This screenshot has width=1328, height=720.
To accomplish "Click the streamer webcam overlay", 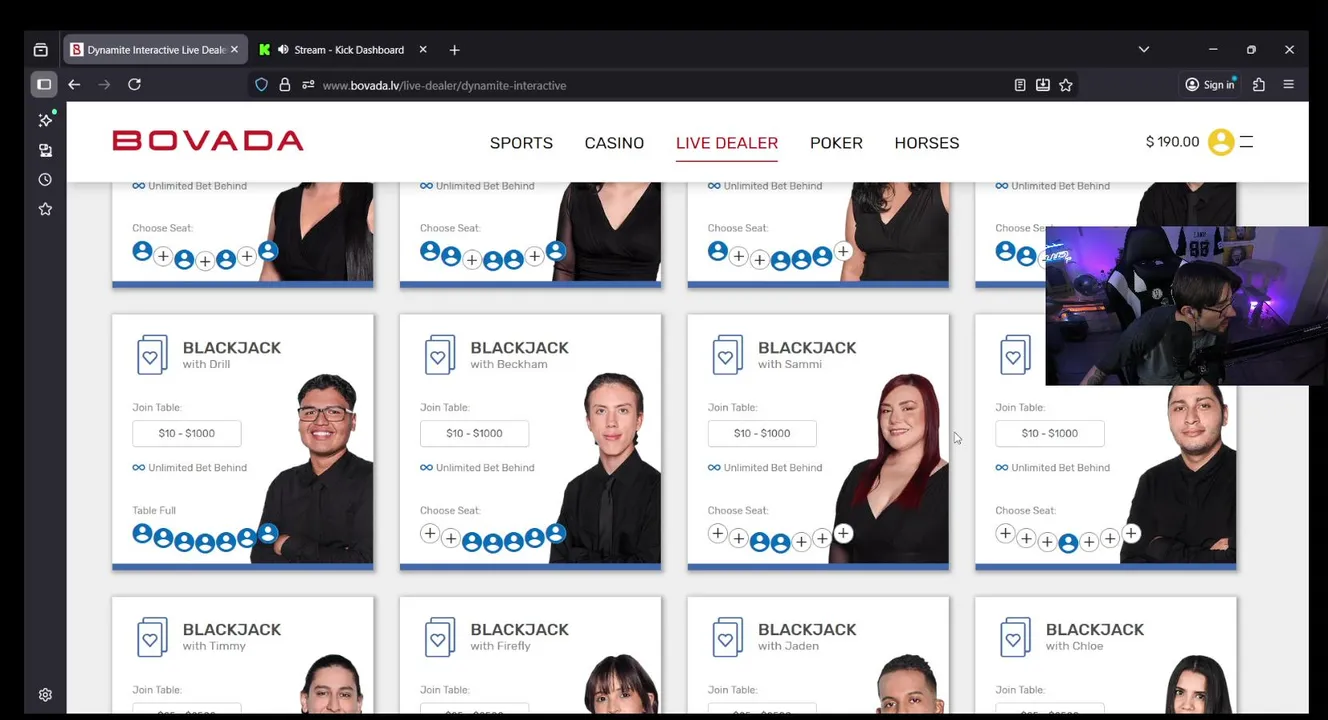I will click(x=1186, y=306).
